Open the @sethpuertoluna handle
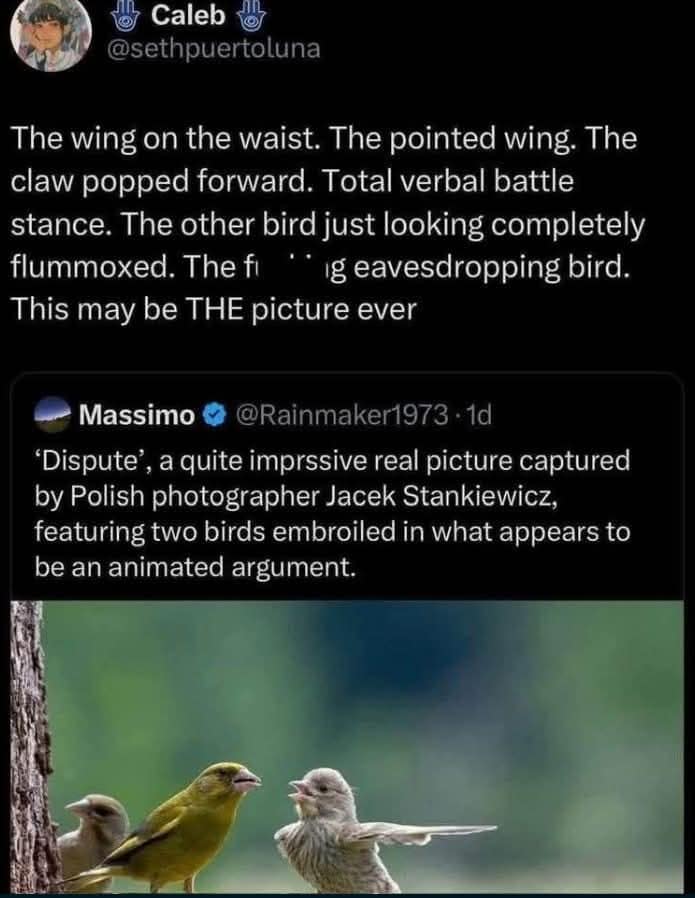Viewport: 695px width, 898px height. [214, 49]
